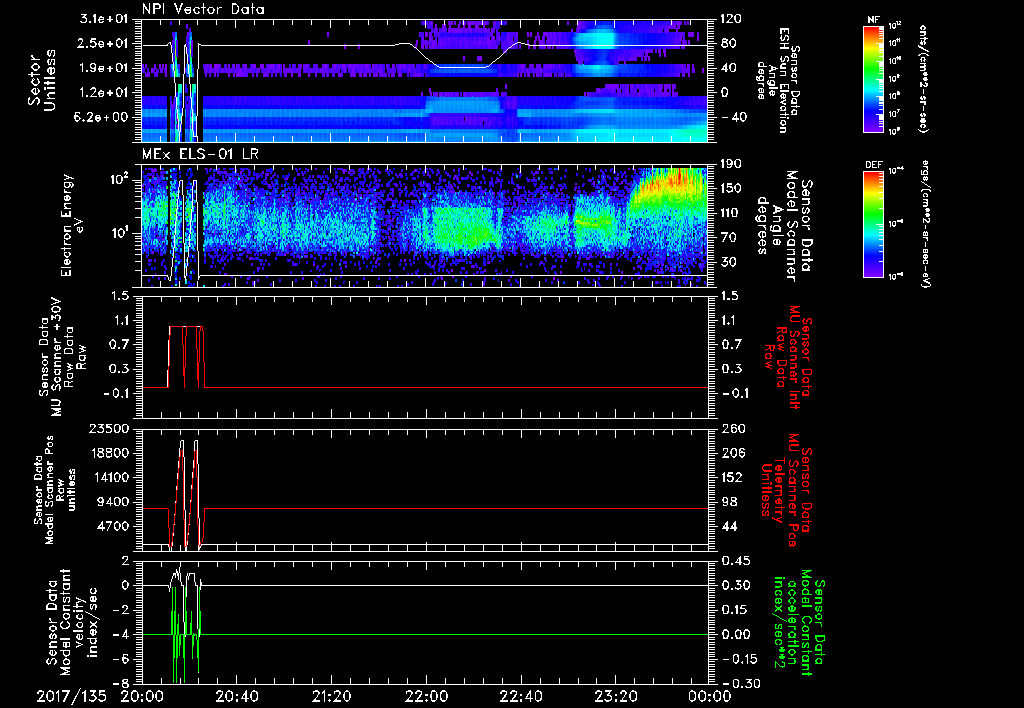This screenshot has height=708, width=1024.
Task: Click the '110' scanner angle tick value
Action: pos(731,213)
